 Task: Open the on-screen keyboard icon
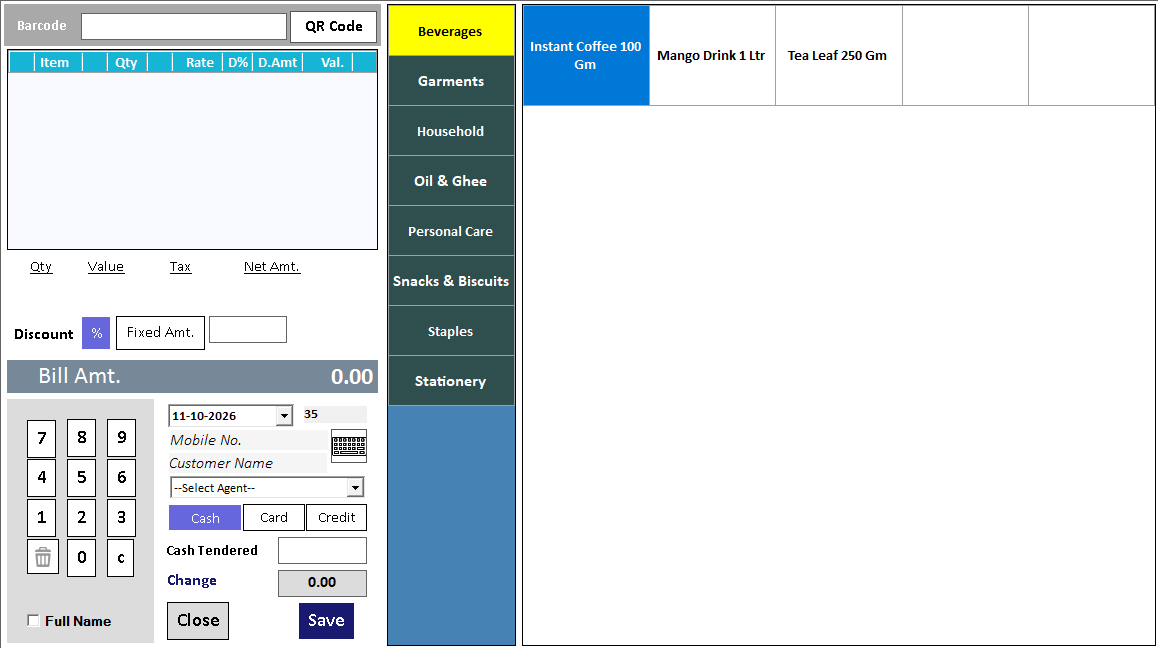(x=349, y=446)
